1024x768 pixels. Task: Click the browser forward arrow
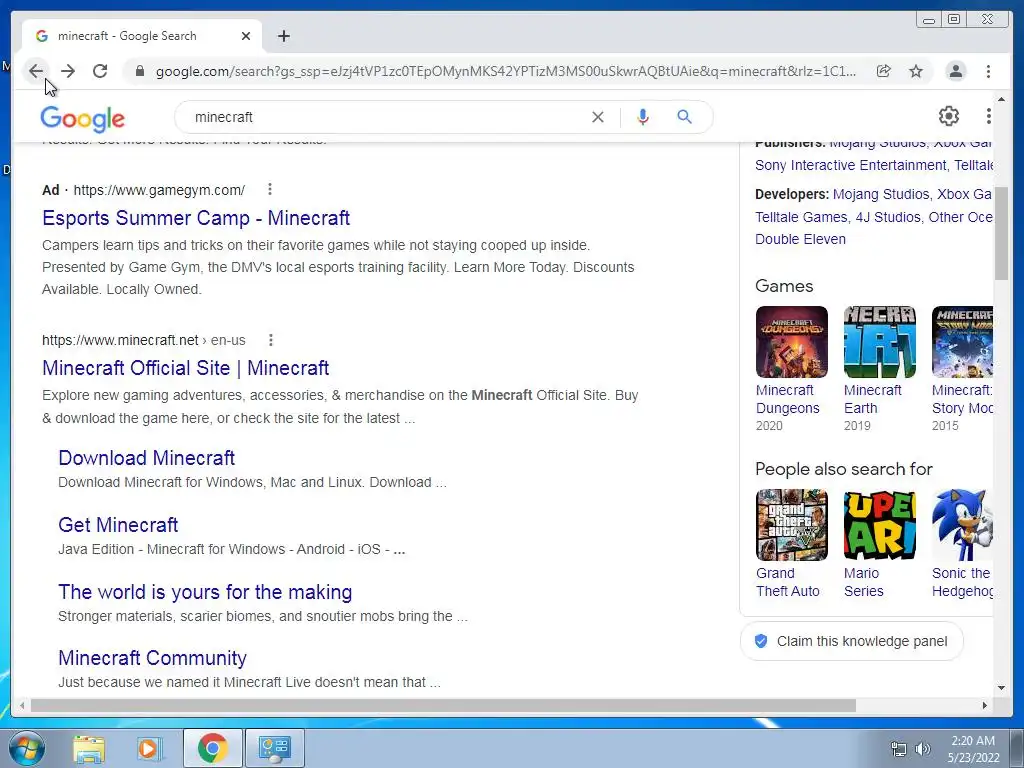pos(68,71)
